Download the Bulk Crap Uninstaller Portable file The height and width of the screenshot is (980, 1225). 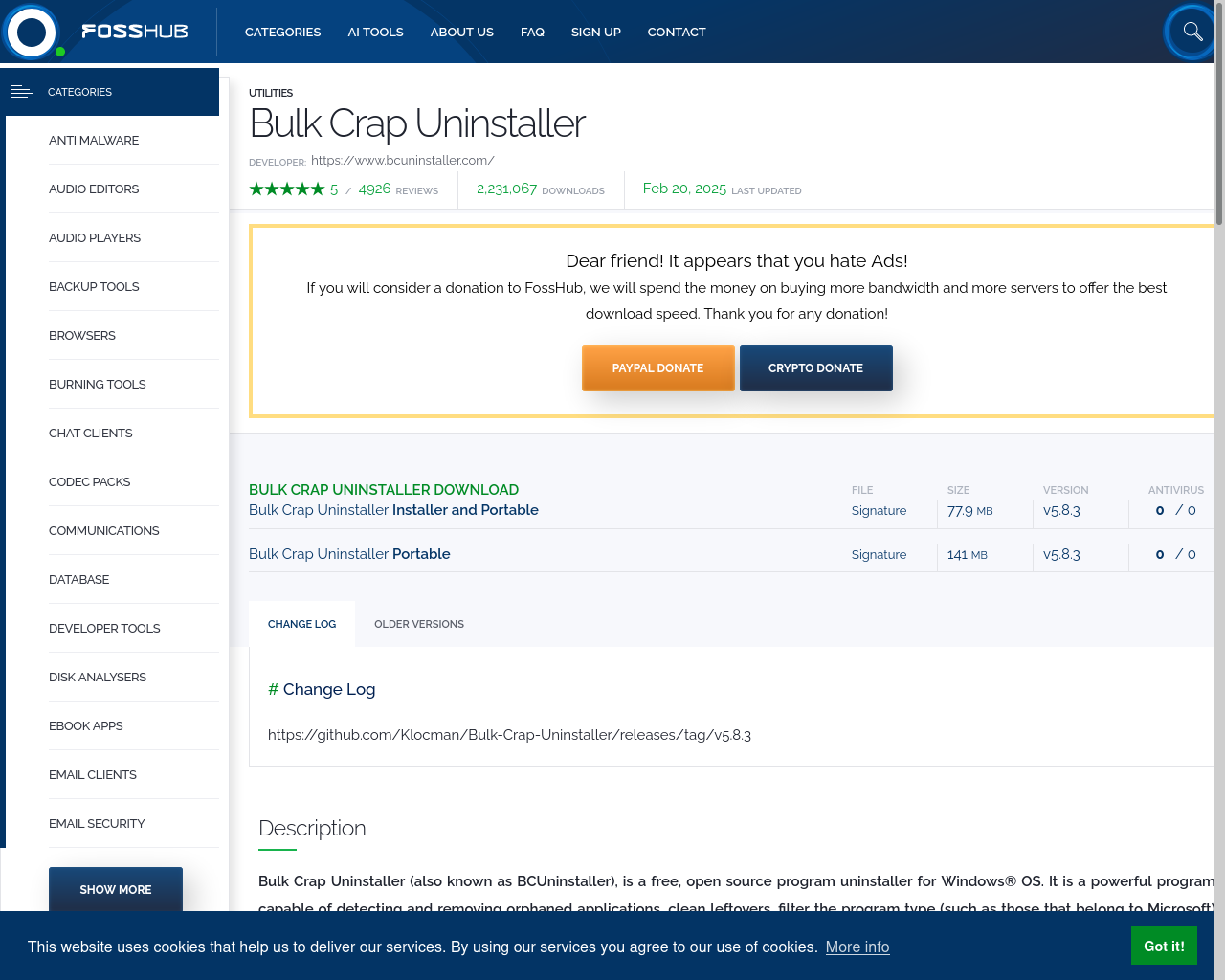(x=349, y=554)
